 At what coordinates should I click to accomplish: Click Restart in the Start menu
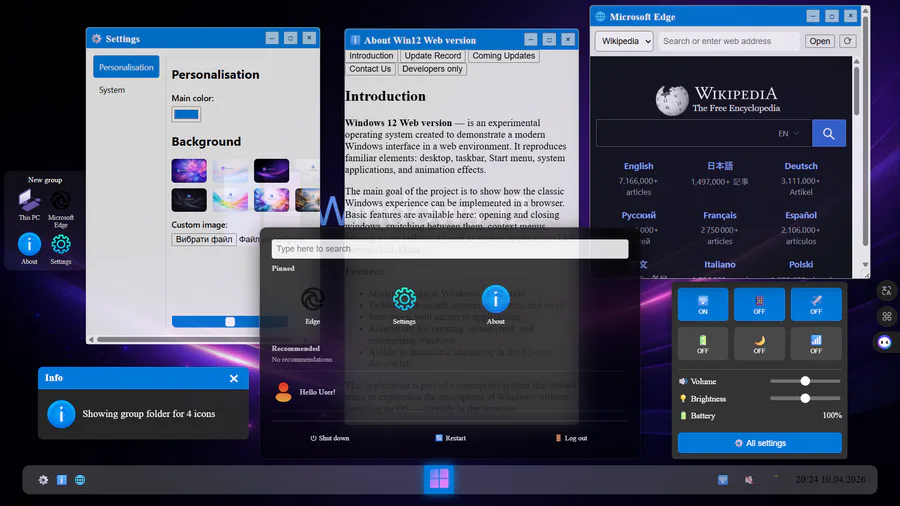pyautogui.click(x=451, y=438)
